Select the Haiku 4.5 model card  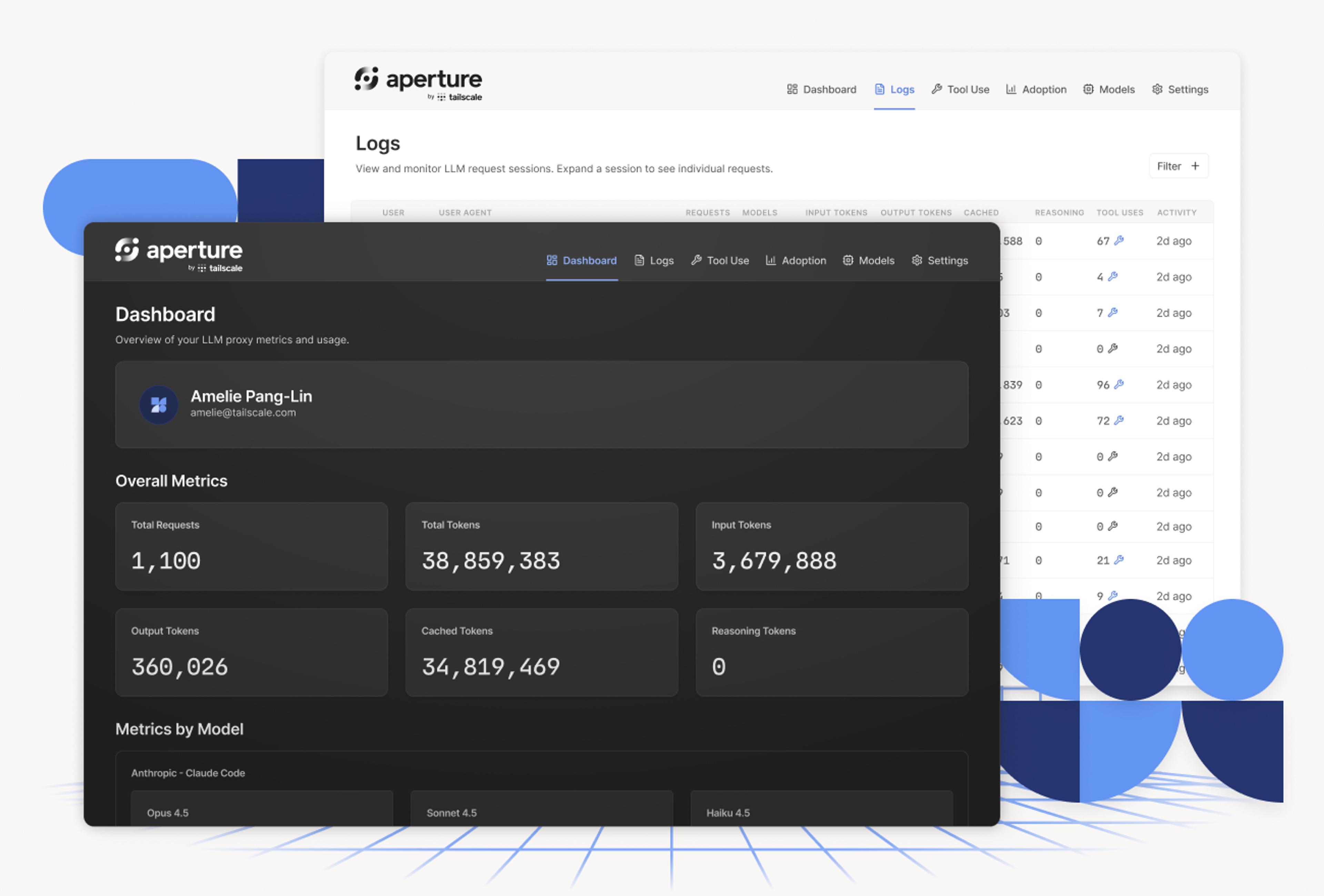coord(822,808)
